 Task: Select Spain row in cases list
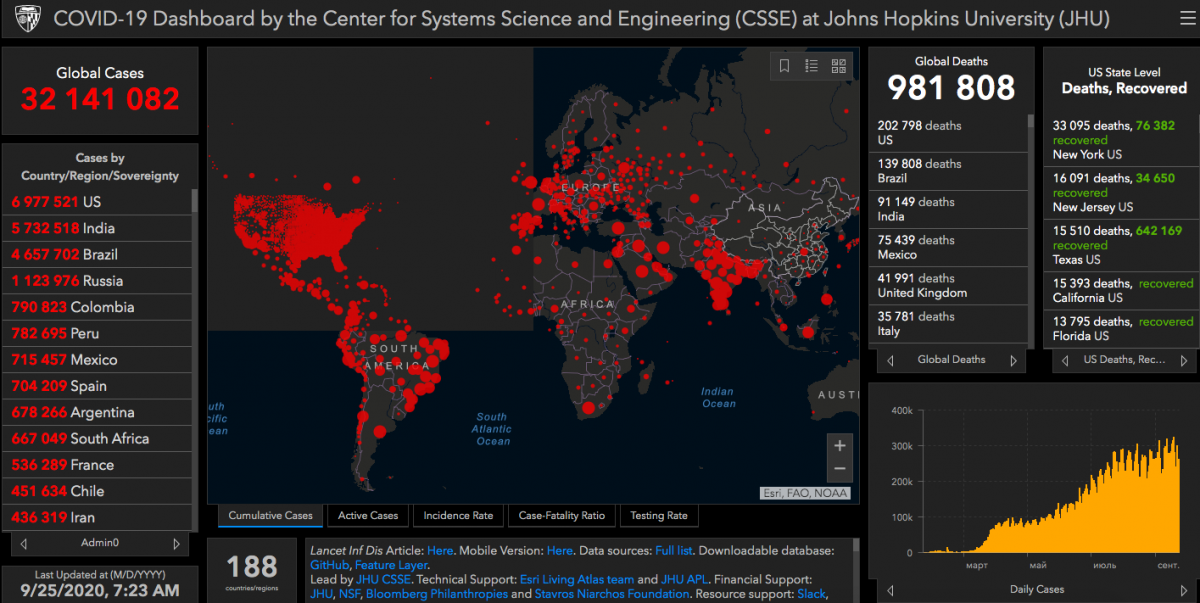pyautogui.click(x=98, y=386)
